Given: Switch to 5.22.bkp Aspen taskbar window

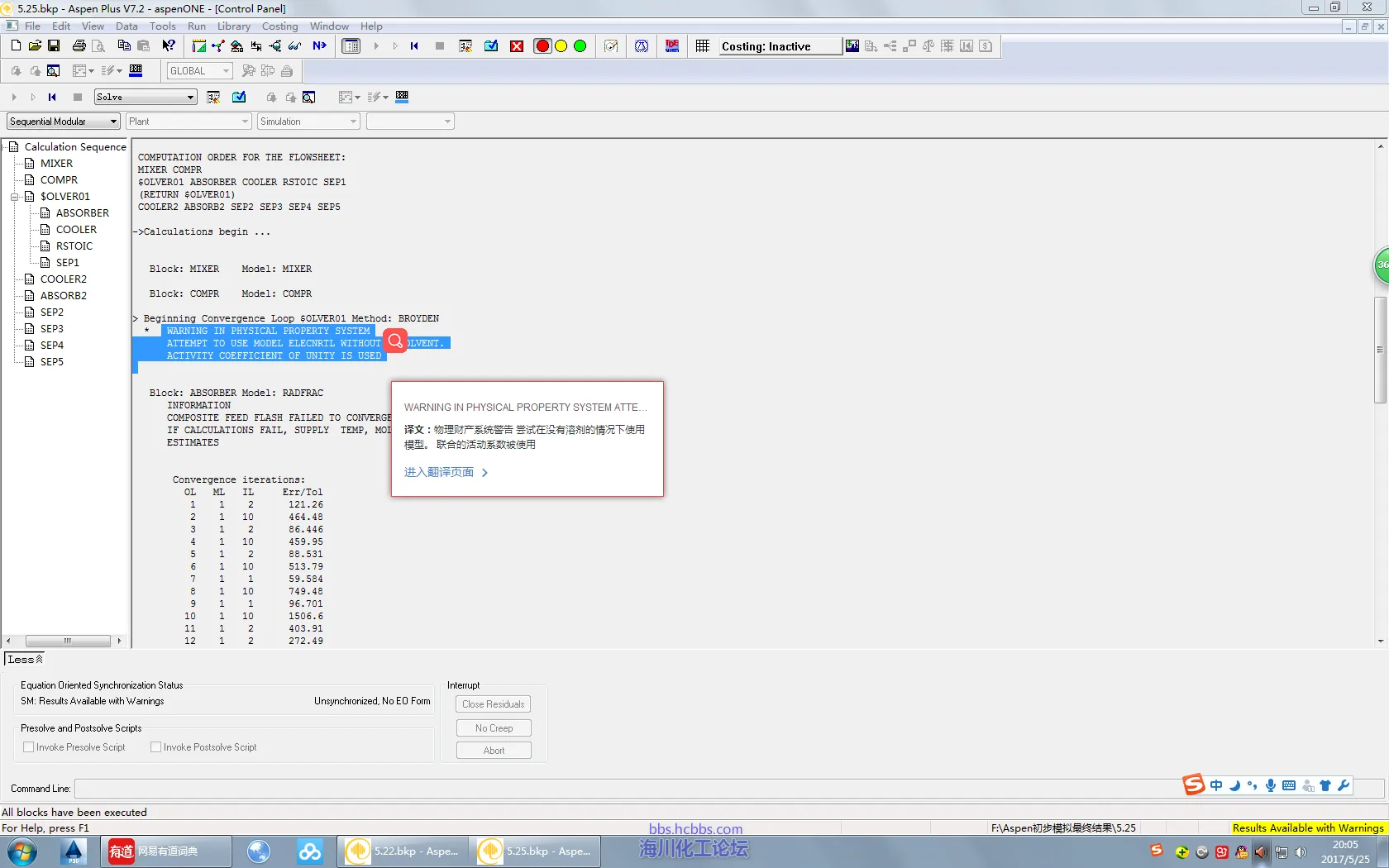Looking at the screenshot, I should [x=403, y=851].
